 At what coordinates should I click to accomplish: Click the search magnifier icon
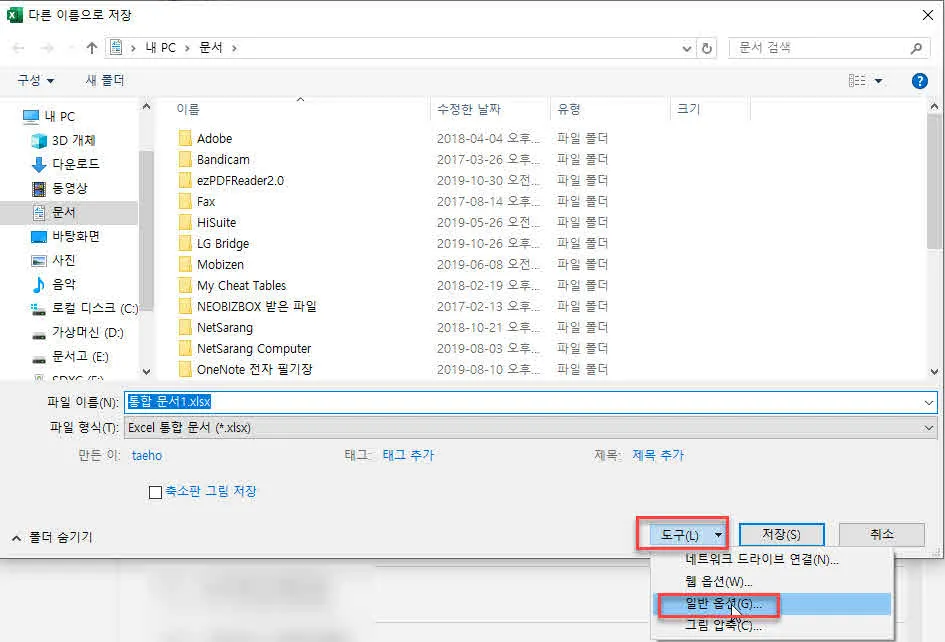917,48
